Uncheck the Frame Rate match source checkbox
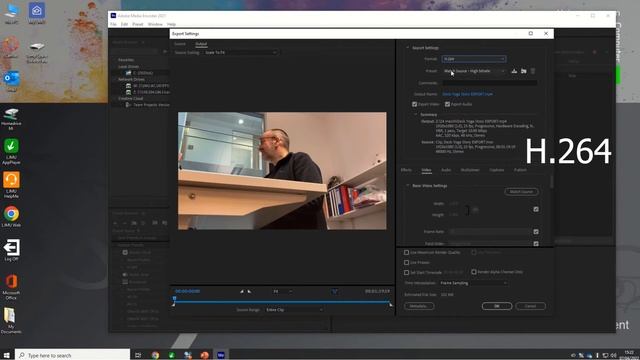Image resolution: width=640 pixels, height=360 pixels. pyautogui.click(x=536, y=232)
